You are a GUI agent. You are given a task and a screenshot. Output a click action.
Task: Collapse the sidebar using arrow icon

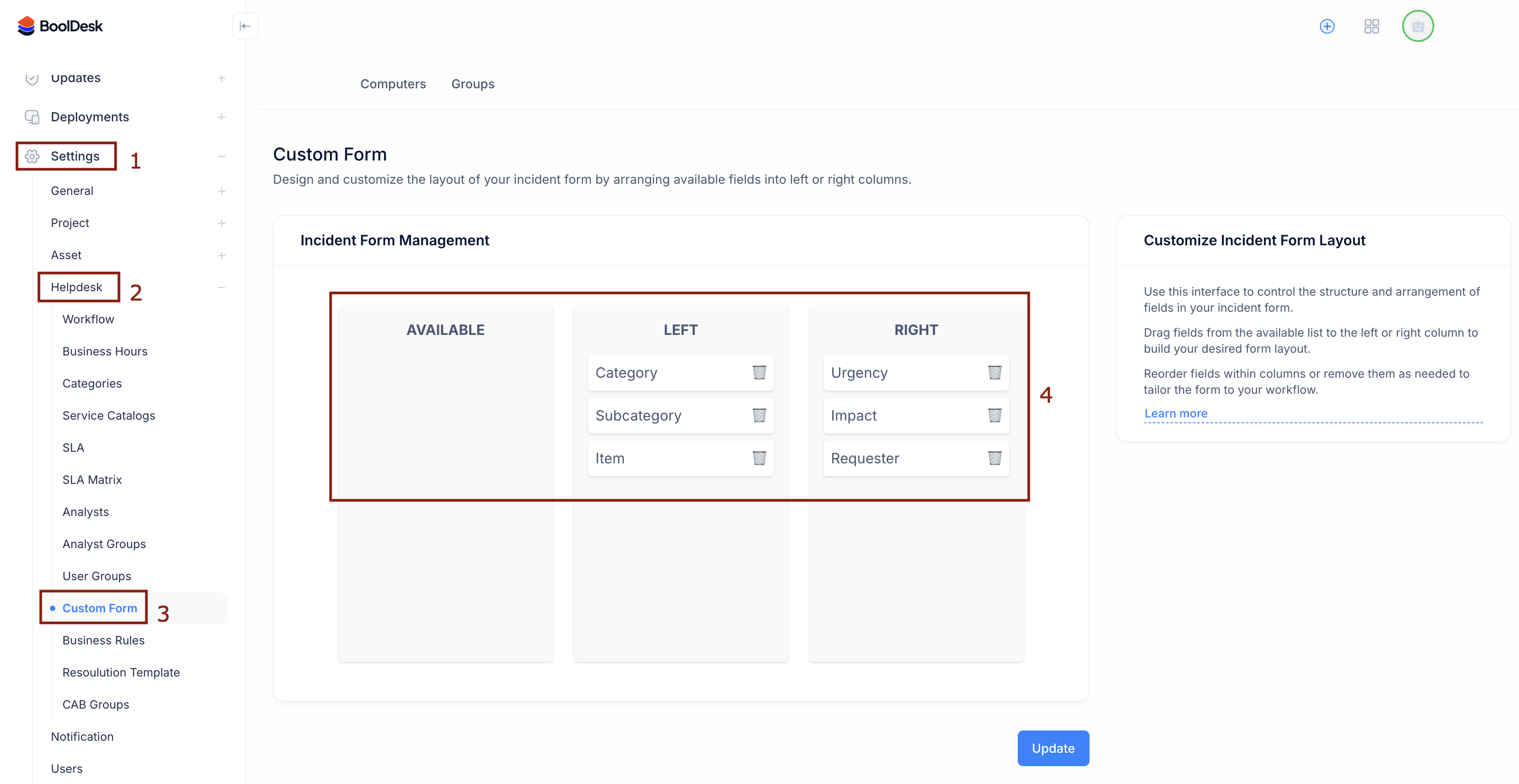point(245,26)
